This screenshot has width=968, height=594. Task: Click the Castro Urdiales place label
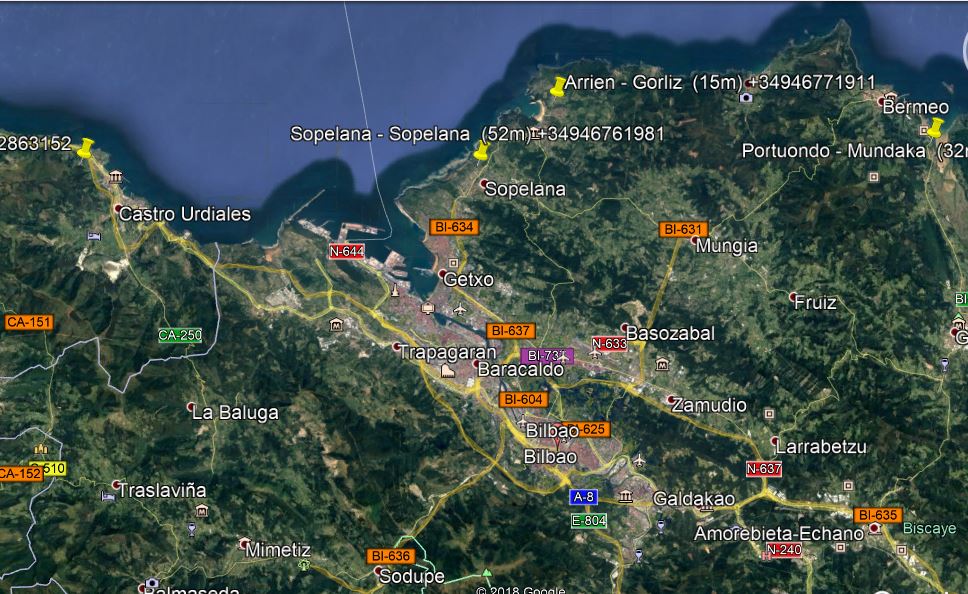[x=184, y=214]
